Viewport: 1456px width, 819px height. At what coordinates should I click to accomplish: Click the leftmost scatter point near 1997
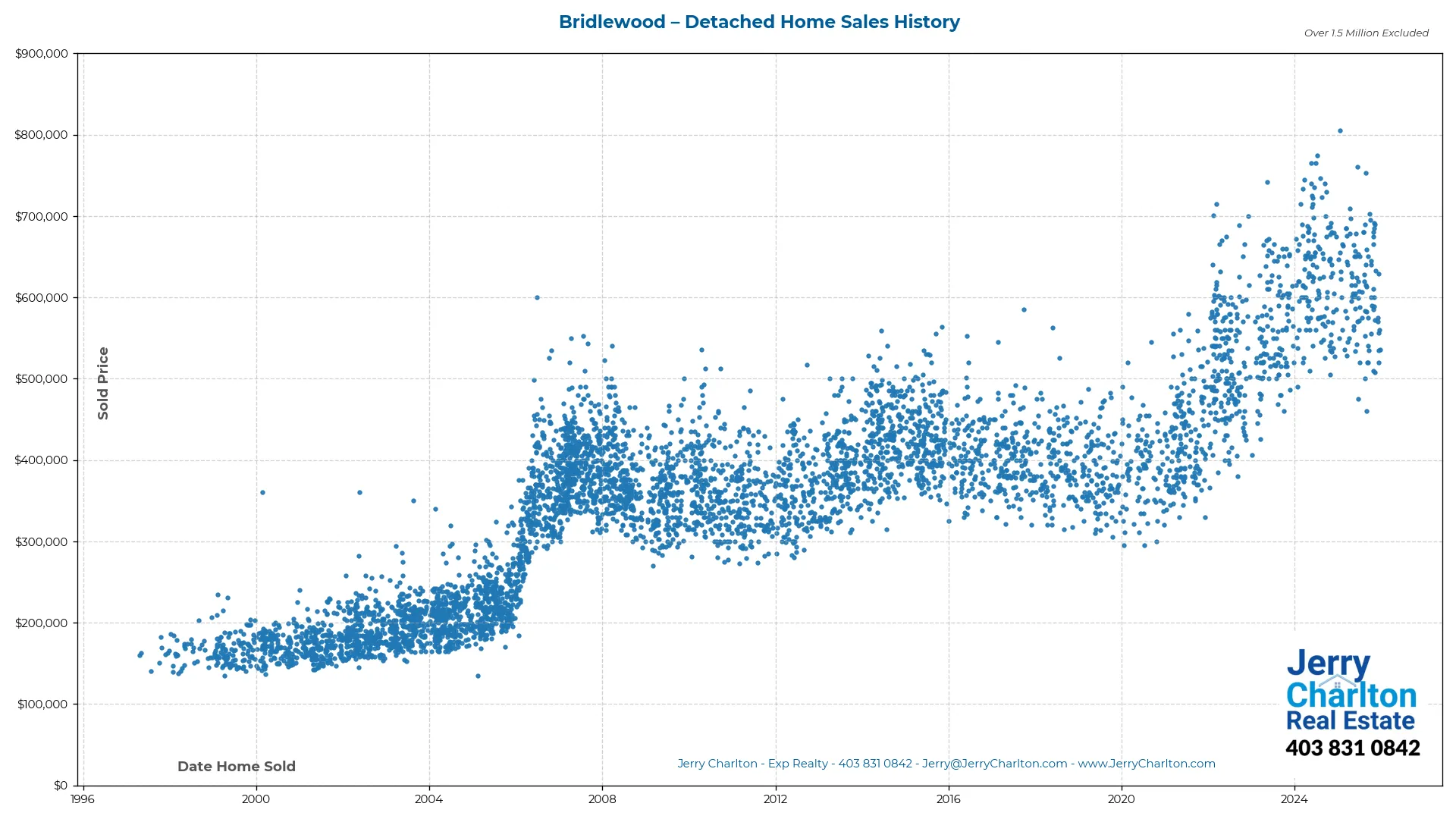(139, 654)
